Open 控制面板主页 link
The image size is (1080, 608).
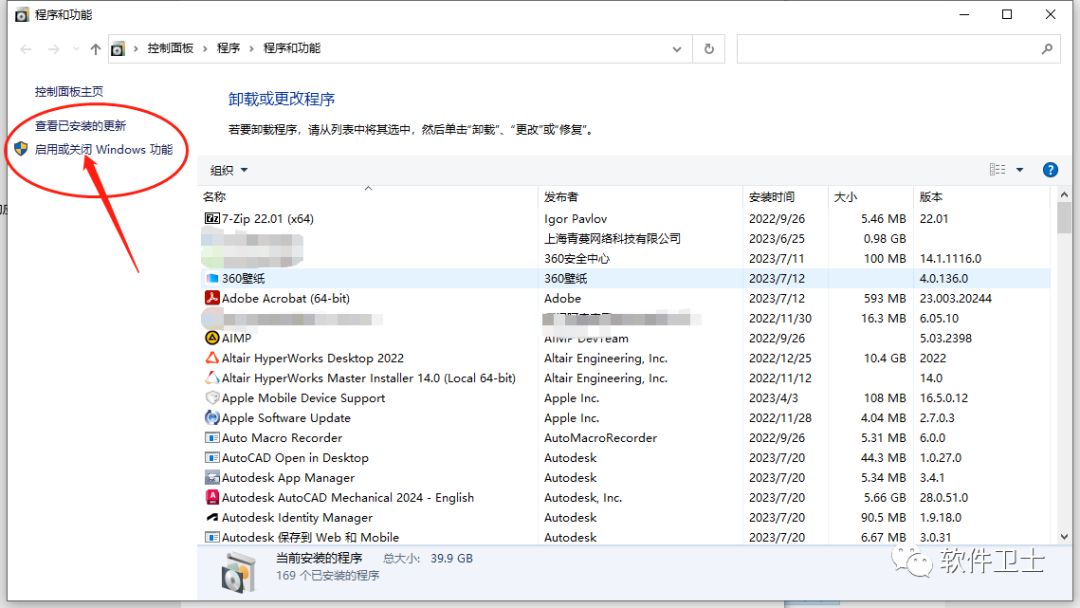coord(69,92)
